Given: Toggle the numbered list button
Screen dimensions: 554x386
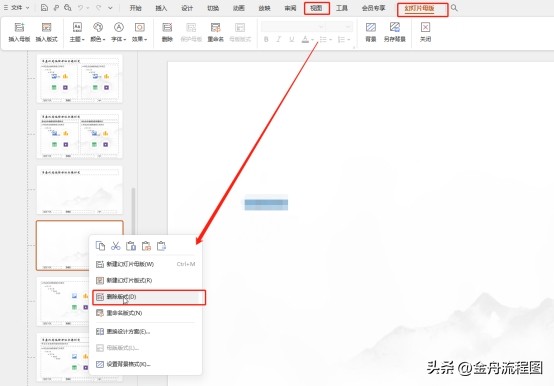Looking at the screenshot, I should tap(341, 40).
